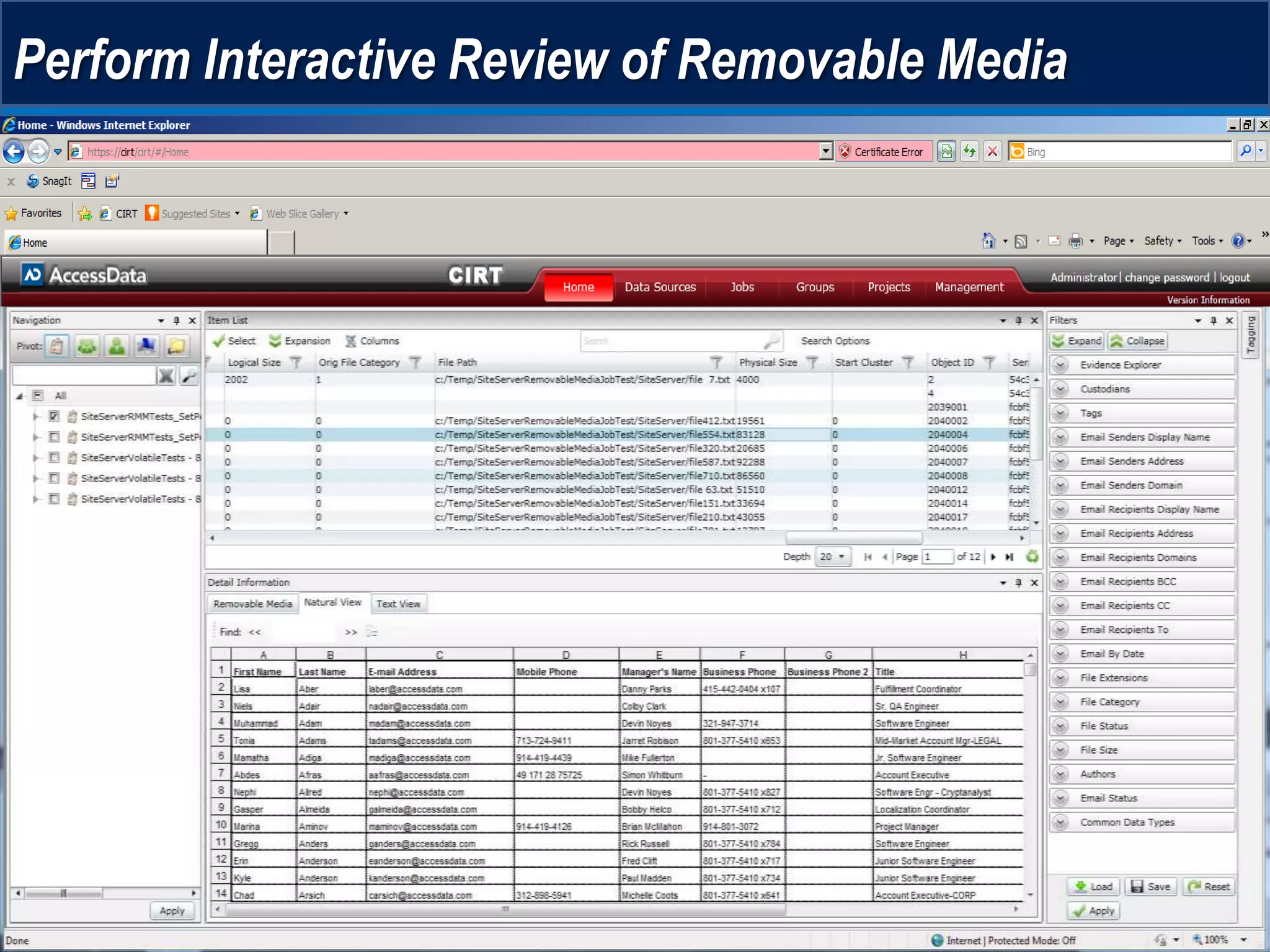Clear navigation search with X icon

tap(166, 376)
